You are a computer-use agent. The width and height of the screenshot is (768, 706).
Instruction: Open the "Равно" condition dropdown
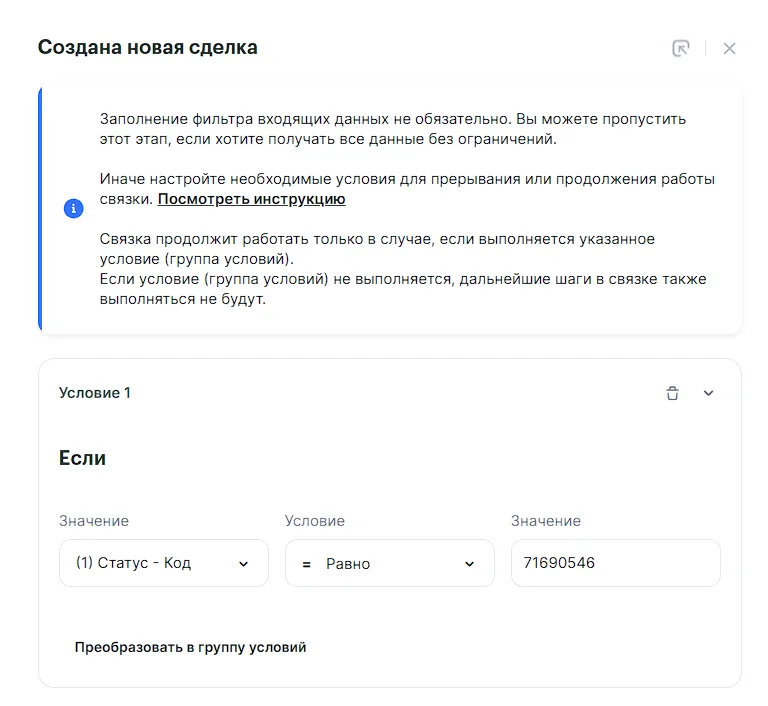click(x=389, y=563)
